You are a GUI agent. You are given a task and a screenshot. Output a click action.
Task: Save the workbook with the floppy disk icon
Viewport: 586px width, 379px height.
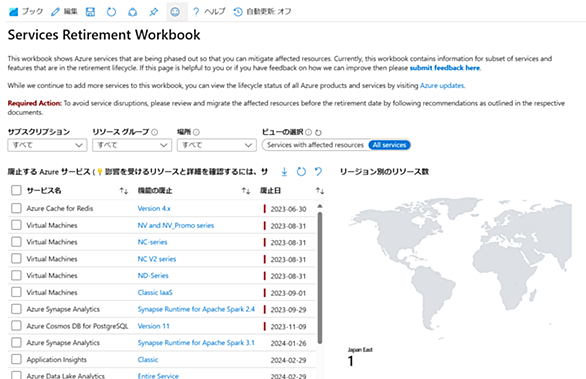coord(90,12)
